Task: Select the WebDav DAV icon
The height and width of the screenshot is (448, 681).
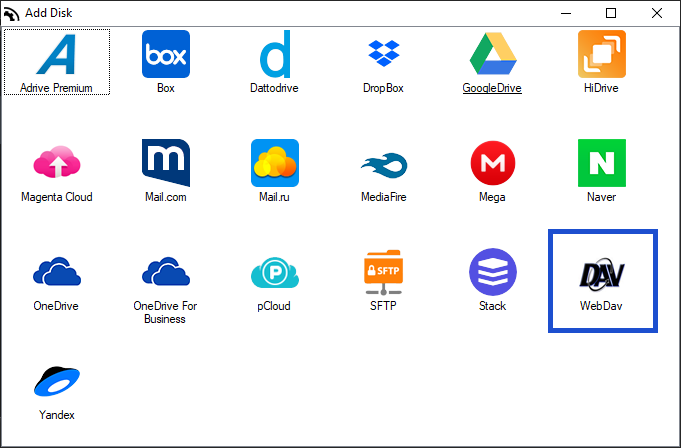Action: [602, 273]
